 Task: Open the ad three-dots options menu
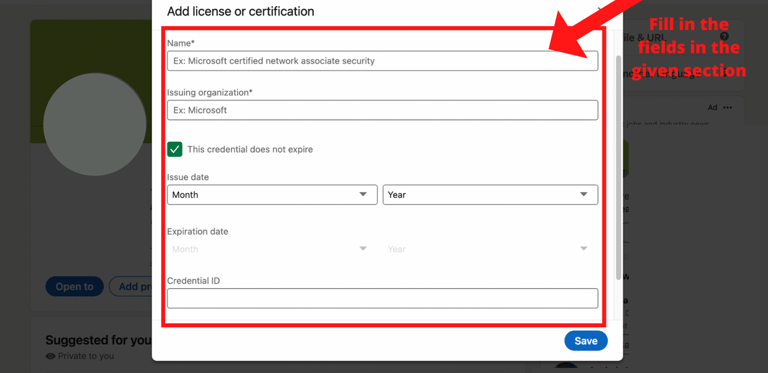coord(727,107)
